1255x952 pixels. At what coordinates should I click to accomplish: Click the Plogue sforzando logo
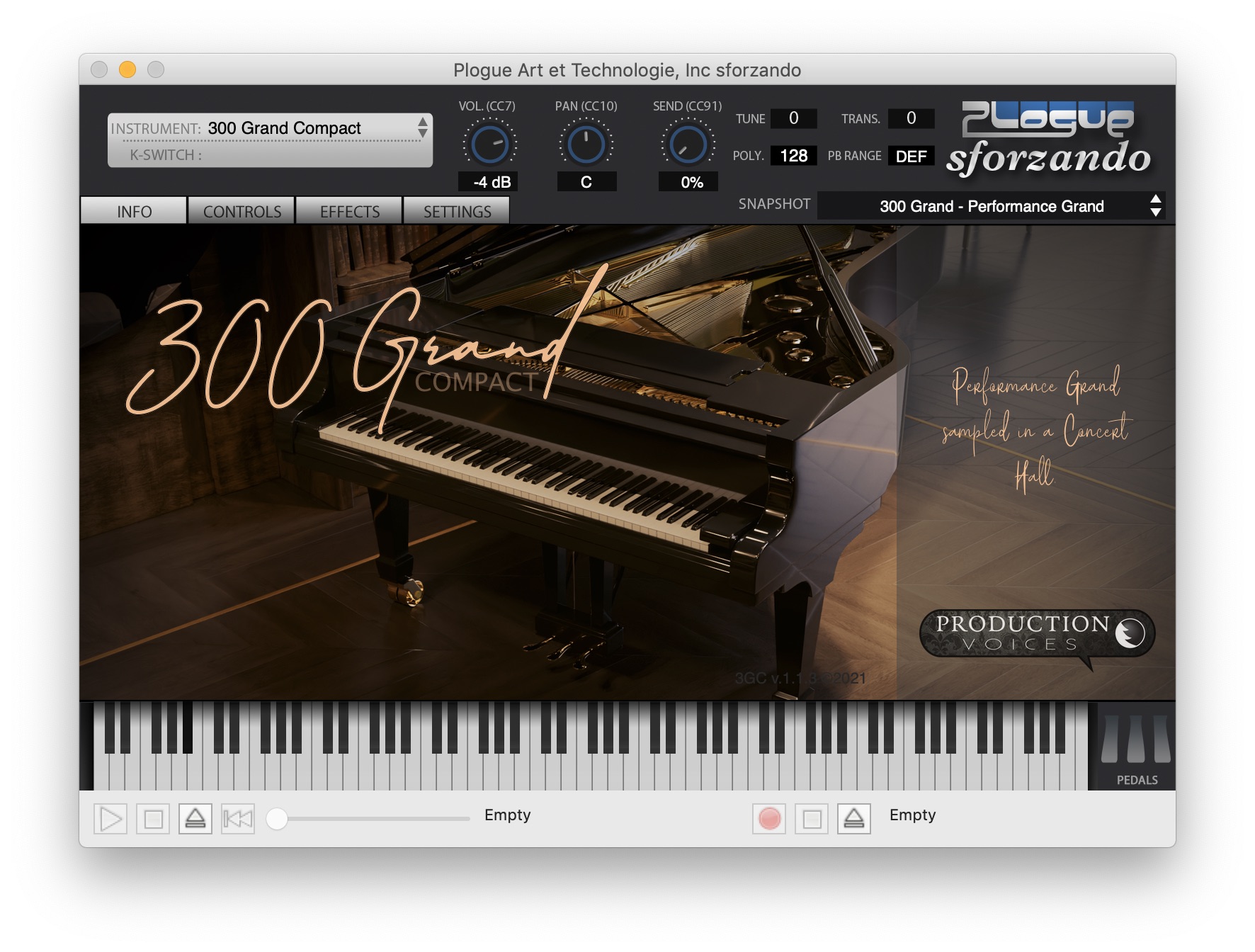coord(1049,138)
